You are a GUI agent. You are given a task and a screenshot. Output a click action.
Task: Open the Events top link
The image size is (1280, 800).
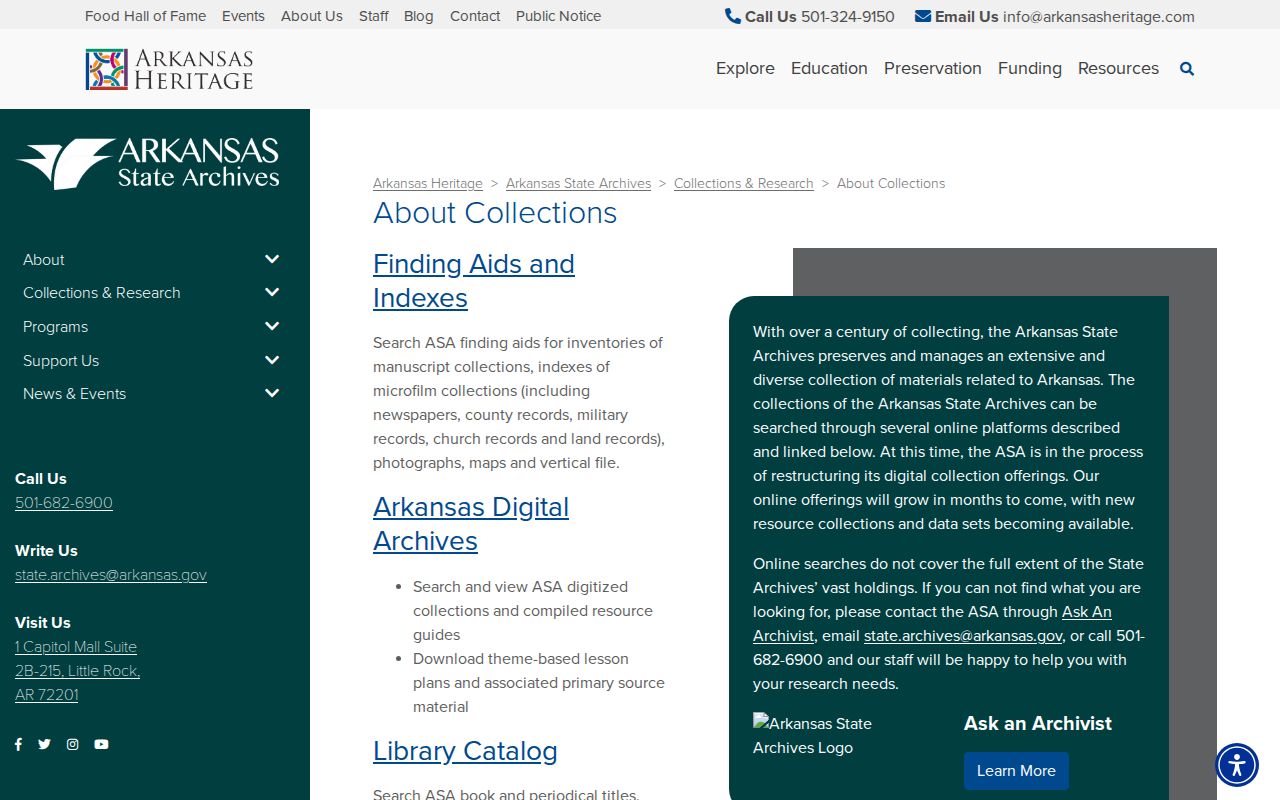243,16
